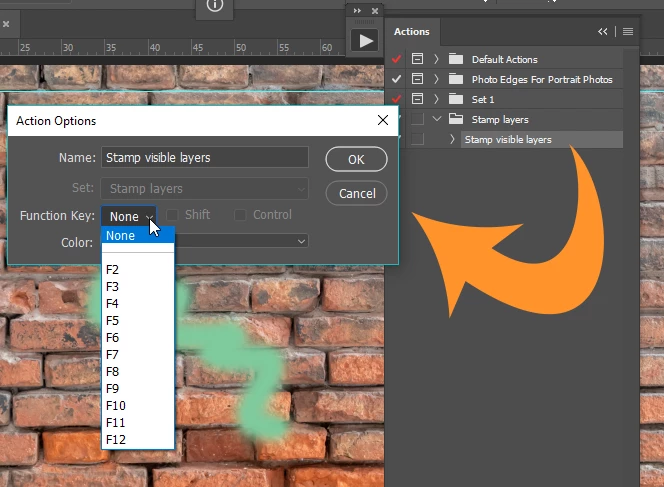Click the ruler at mark 50

coord(241,47)
